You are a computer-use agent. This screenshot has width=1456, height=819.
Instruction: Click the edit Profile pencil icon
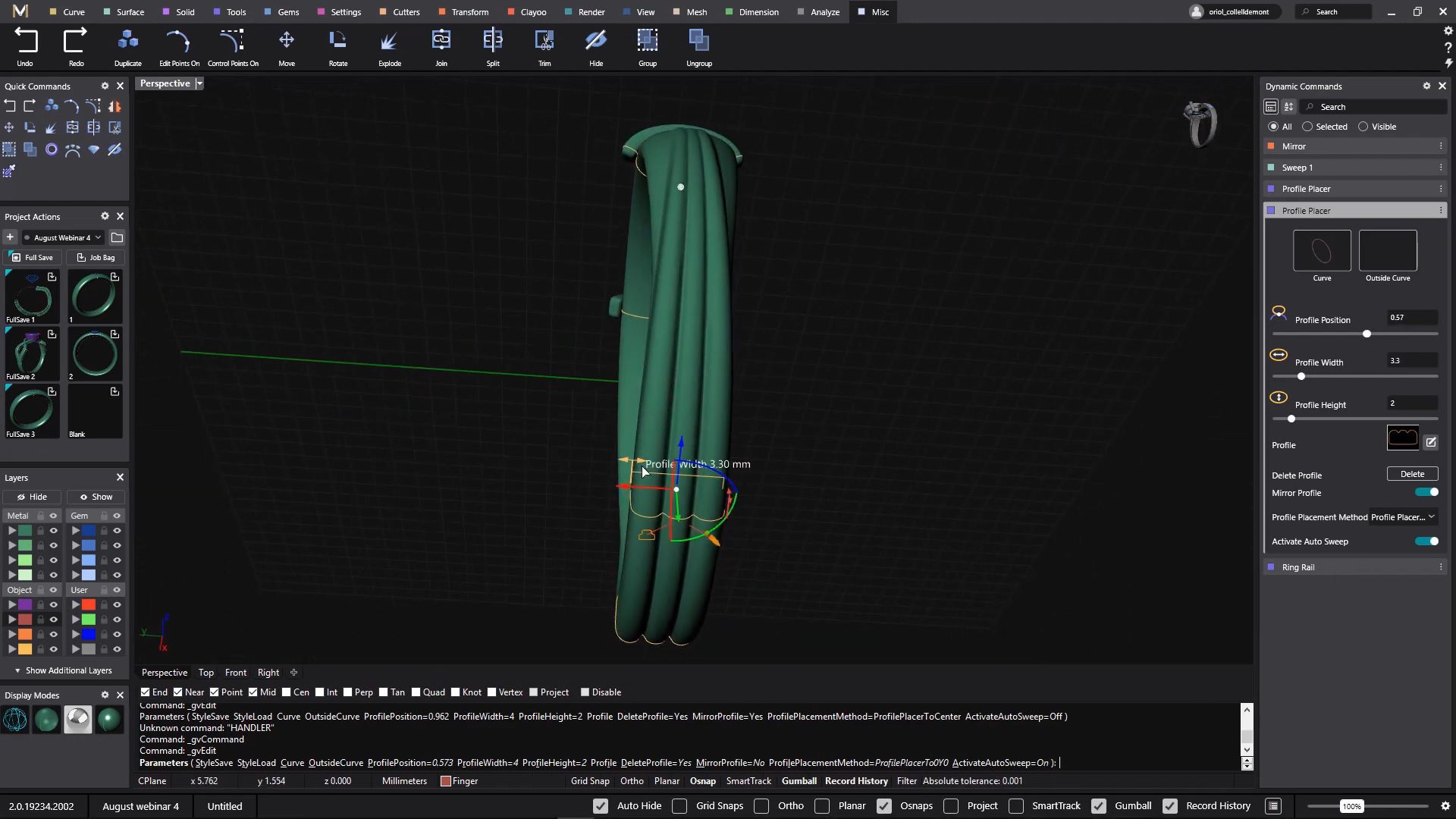tap(1431, 442)
